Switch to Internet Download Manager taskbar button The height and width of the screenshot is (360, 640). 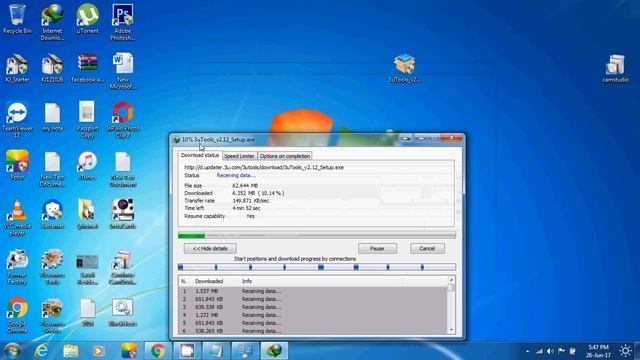[274, 351]
